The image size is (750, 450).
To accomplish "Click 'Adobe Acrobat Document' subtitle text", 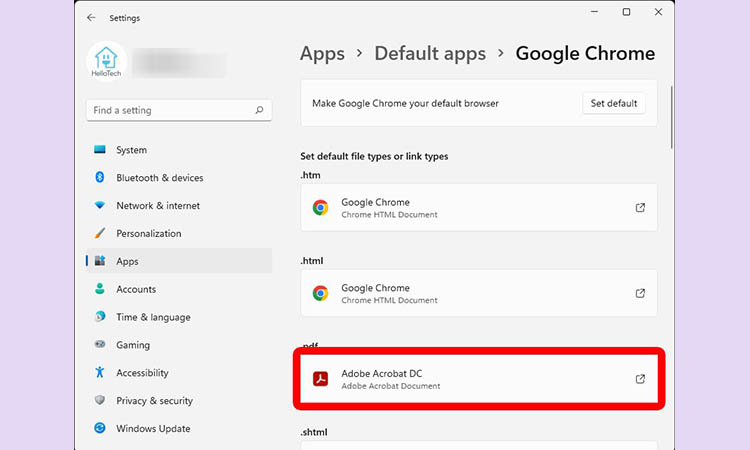I will pyautogui.click(x=391, y=386).
